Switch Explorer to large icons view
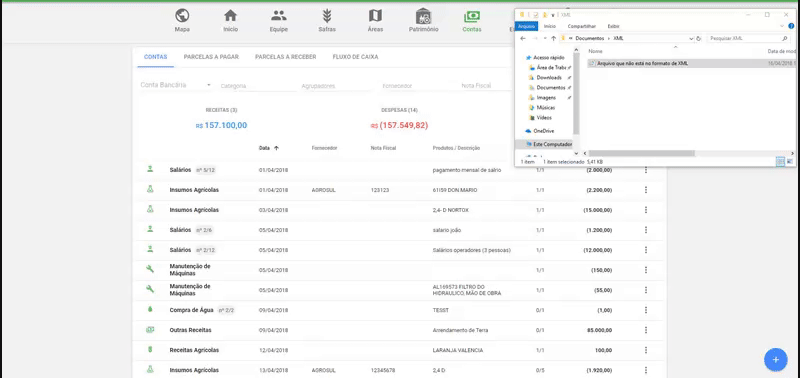The image size is (800, 378). pyautogui.click(x=790, y=161)
